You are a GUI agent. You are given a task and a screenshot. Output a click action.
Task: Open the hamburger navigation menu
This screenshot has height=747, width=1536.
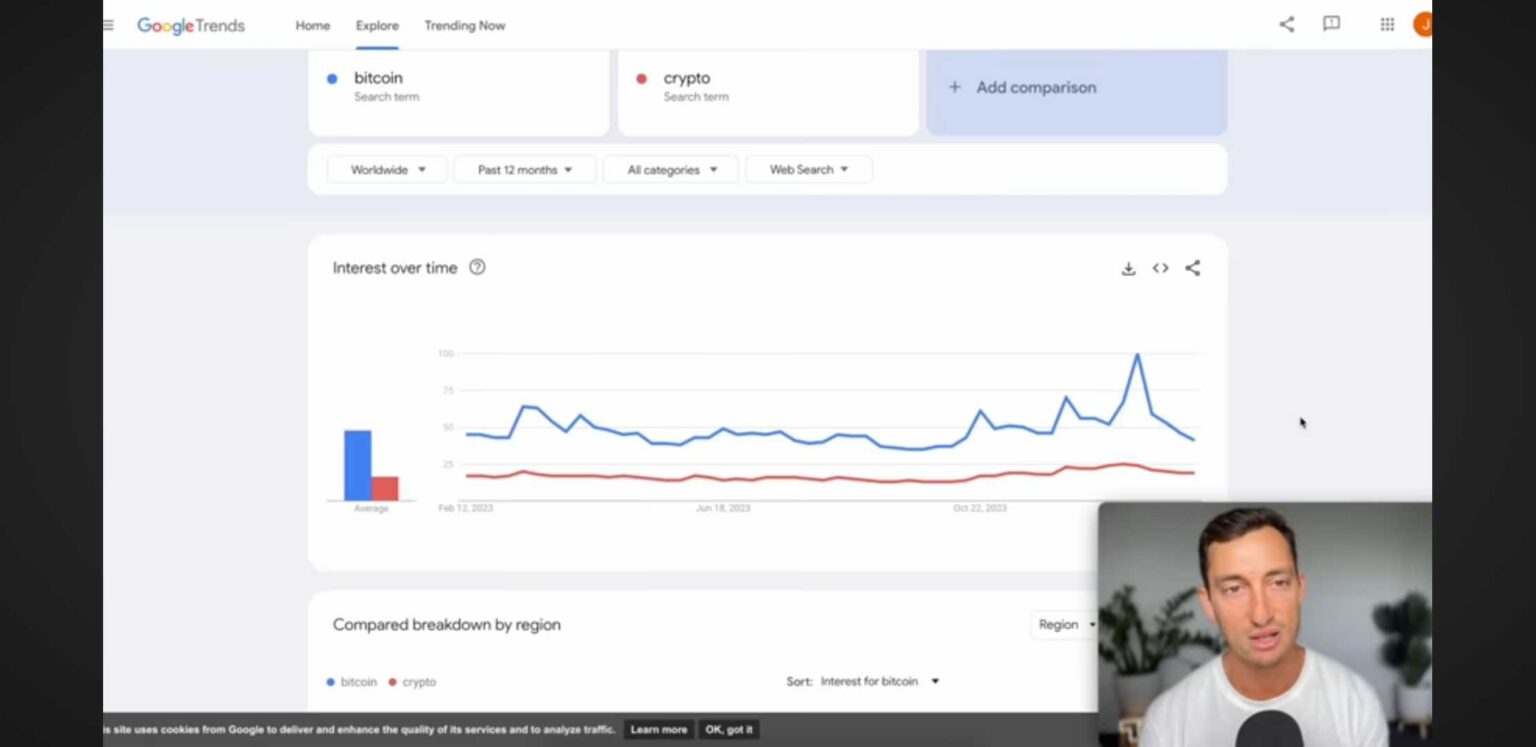[x=107, y=25]
